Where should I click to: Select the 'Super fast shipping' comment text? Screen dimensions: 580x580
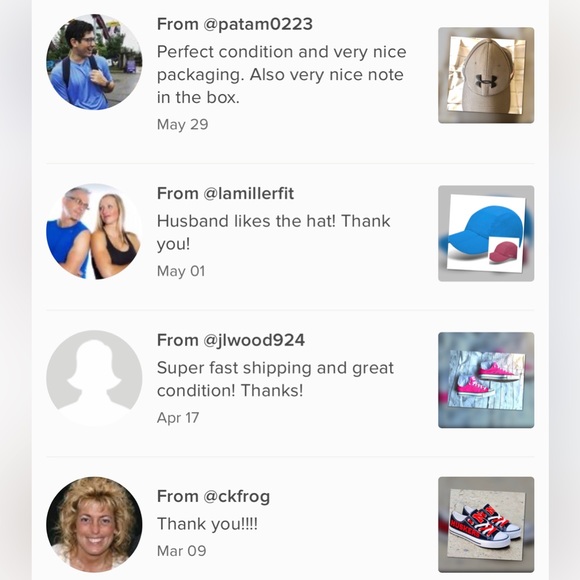[275, 379]
